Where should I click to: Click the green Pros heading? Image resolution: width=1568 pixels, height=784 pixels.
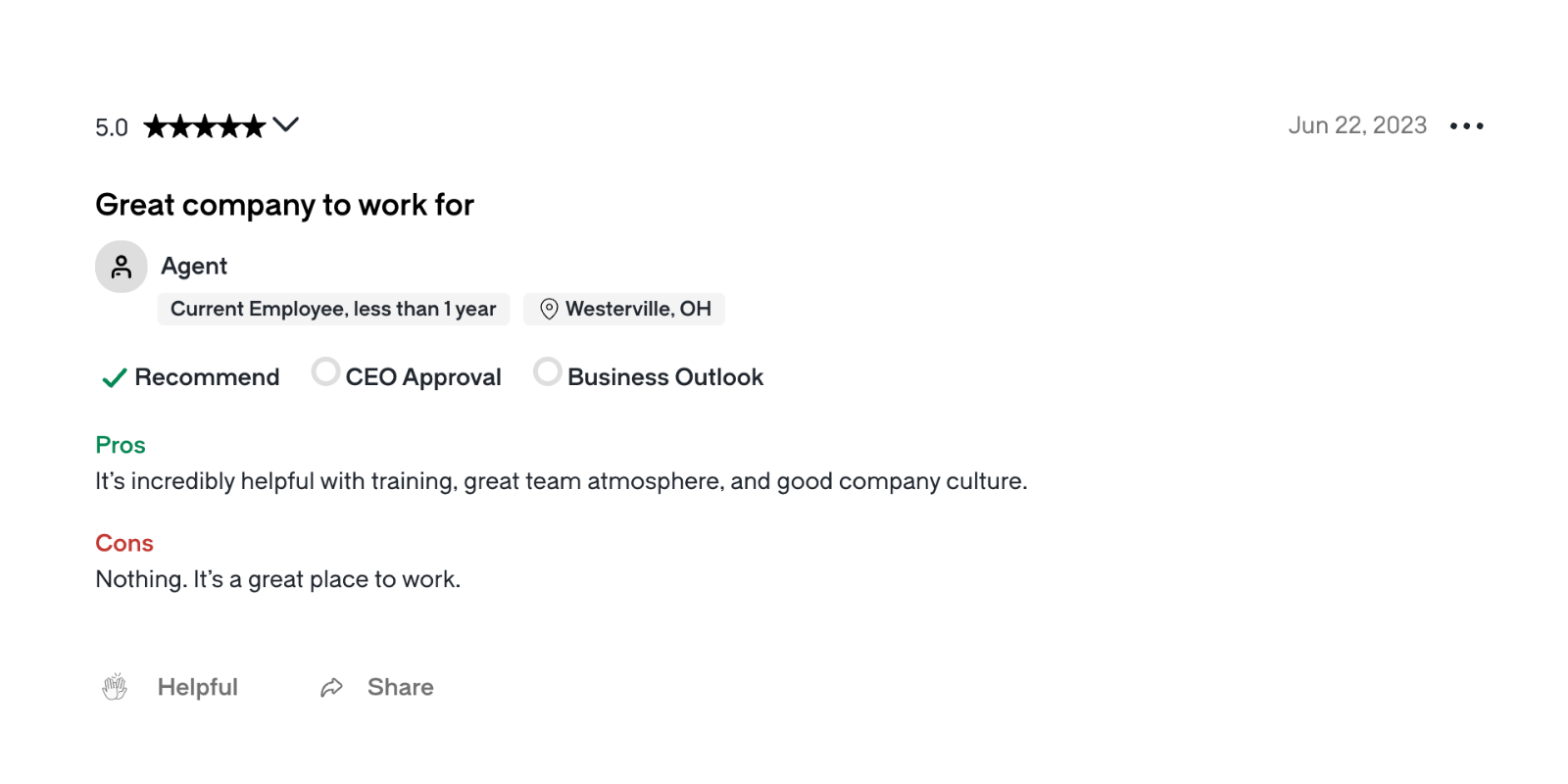[x=121, y=445]
